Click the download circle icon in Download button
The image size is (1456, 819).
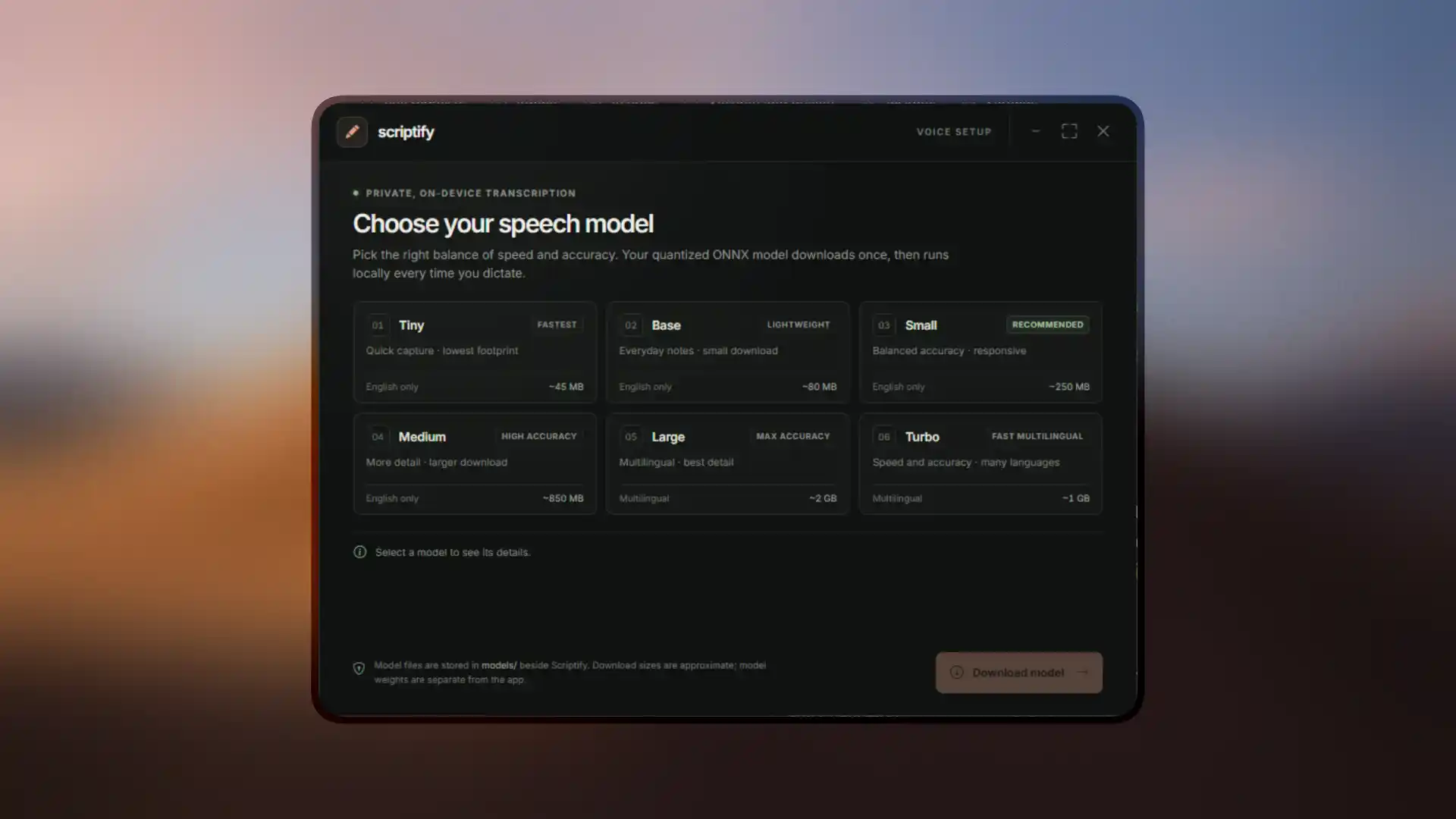(x=957, y=673)
